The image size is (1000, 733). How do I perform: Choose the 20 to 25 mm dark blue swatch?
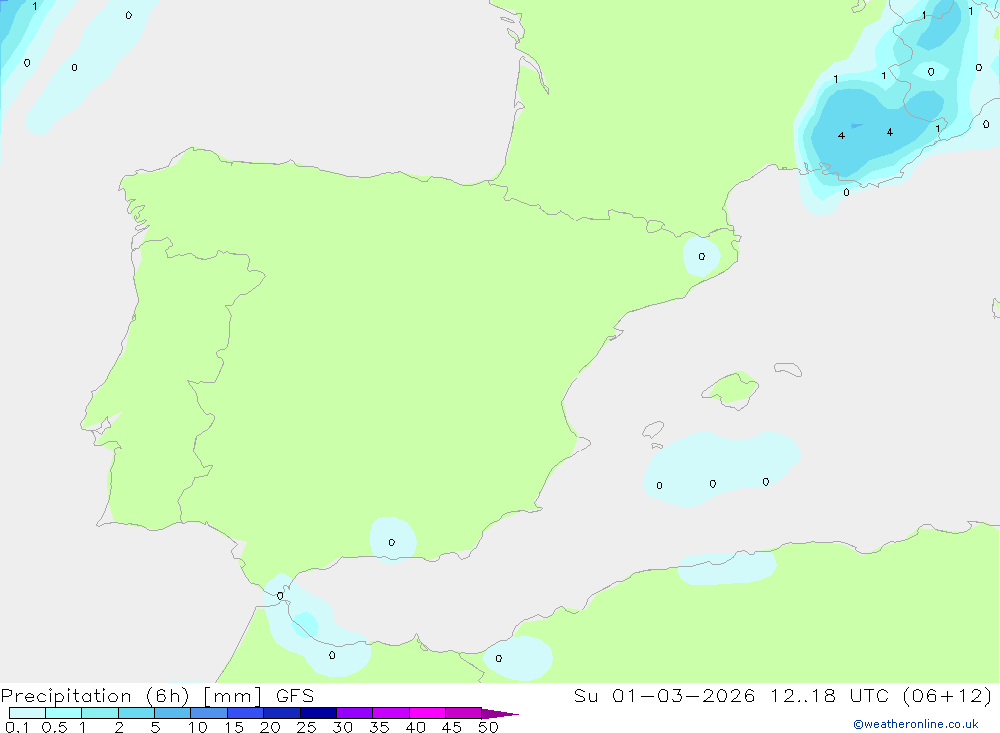tap(282, 713)
